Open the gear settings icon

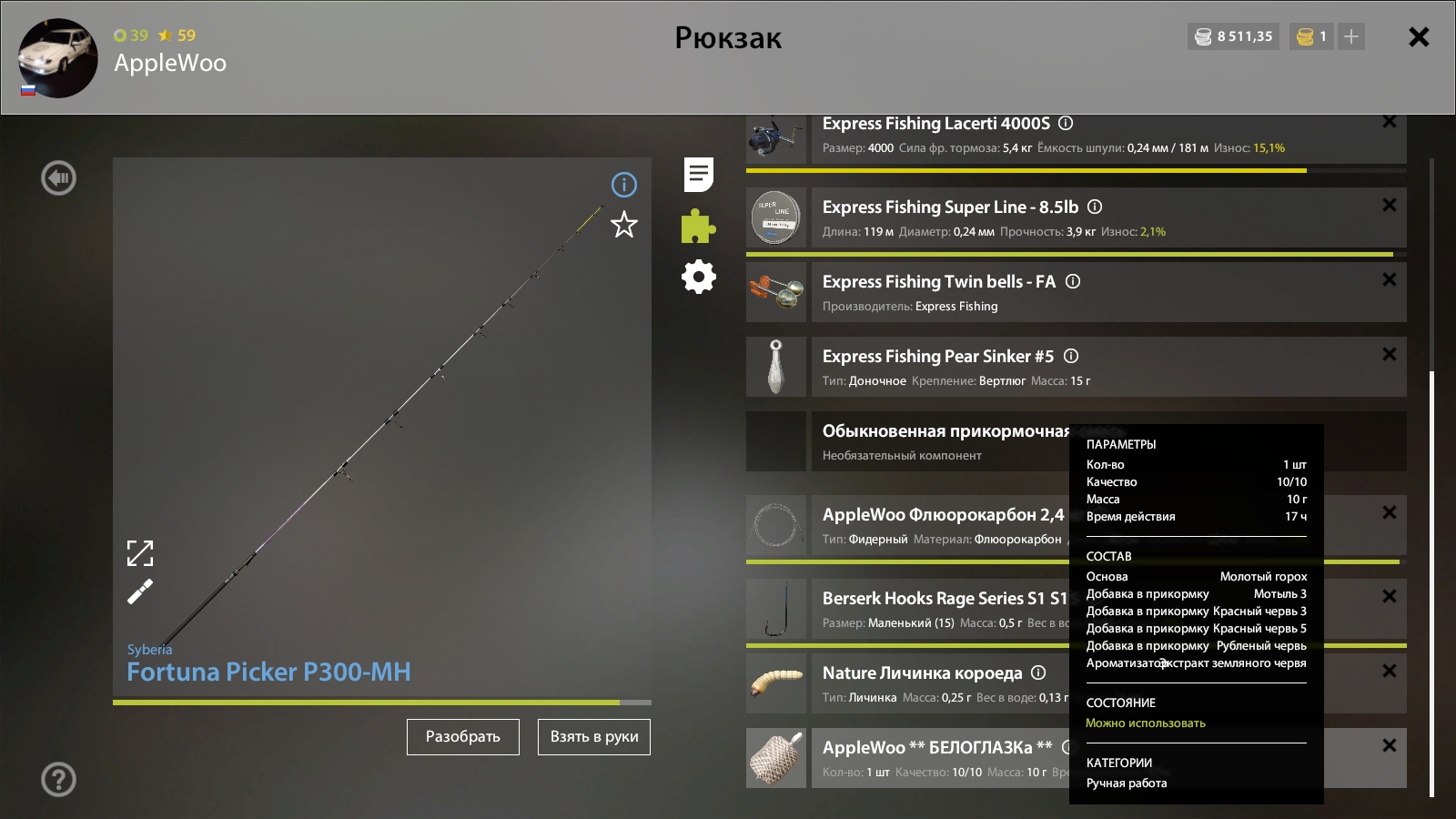[699, 277]
